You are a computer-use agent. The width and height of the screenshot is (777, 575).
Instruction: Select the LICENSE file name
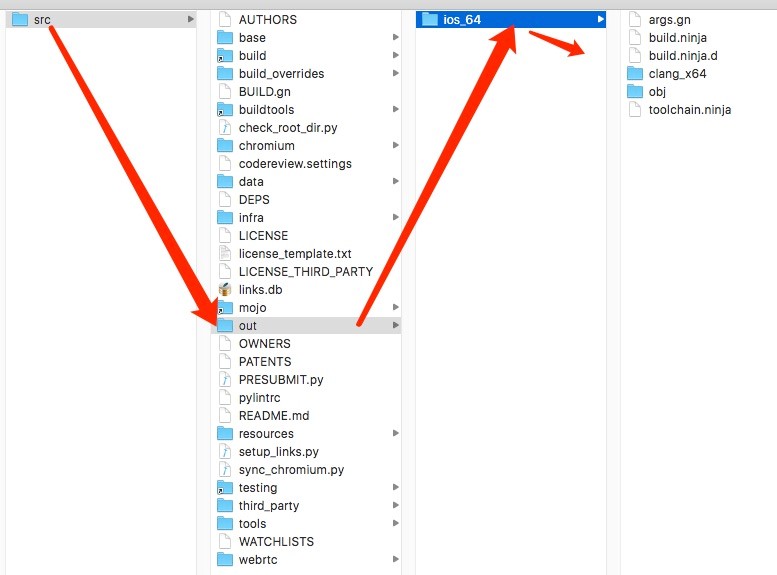263,235
